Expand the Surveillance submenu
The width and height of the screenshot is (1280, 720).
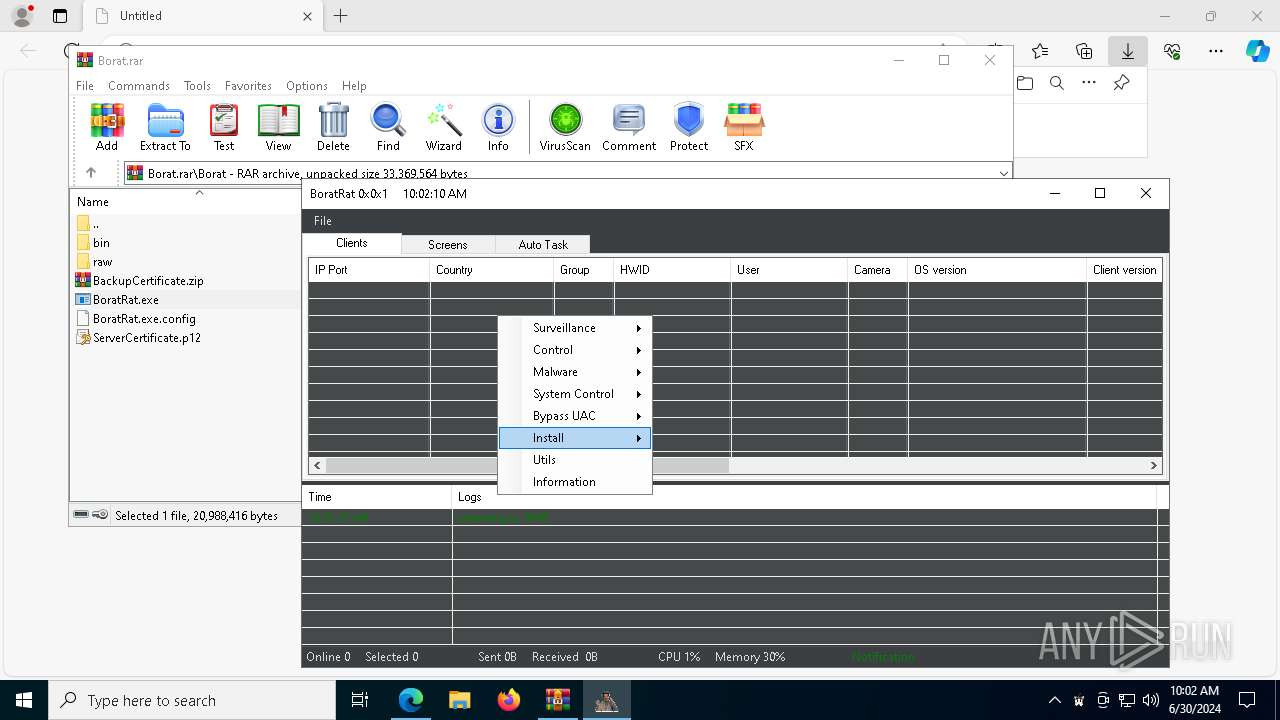point(575,328)
